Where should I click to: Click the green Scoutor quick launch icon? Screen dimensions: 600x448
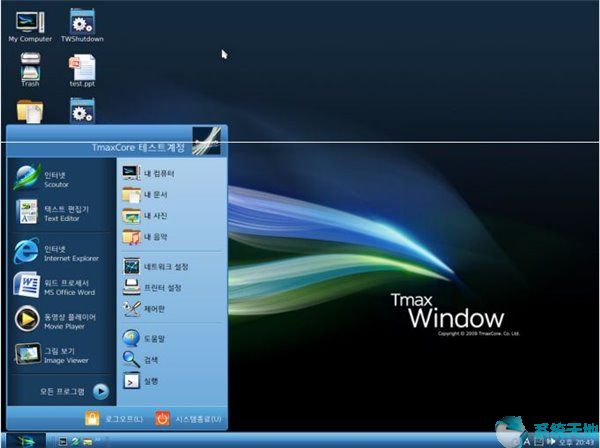pos(75,441)
